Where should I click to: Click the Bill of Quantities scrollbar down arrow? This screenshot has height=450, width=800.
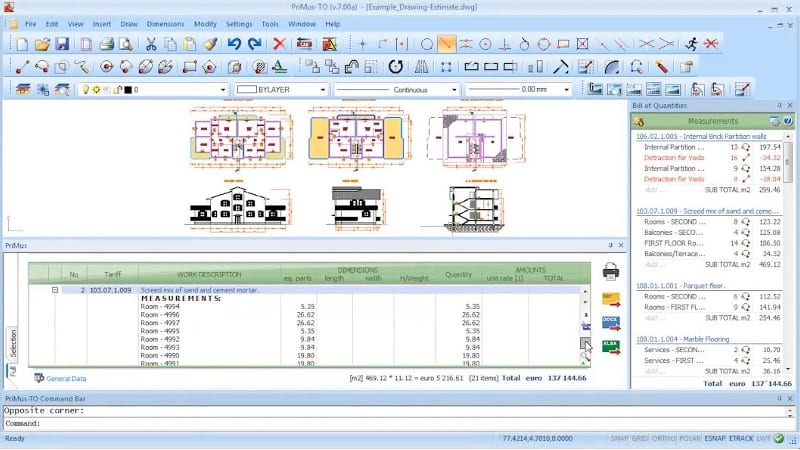(788, 369)
